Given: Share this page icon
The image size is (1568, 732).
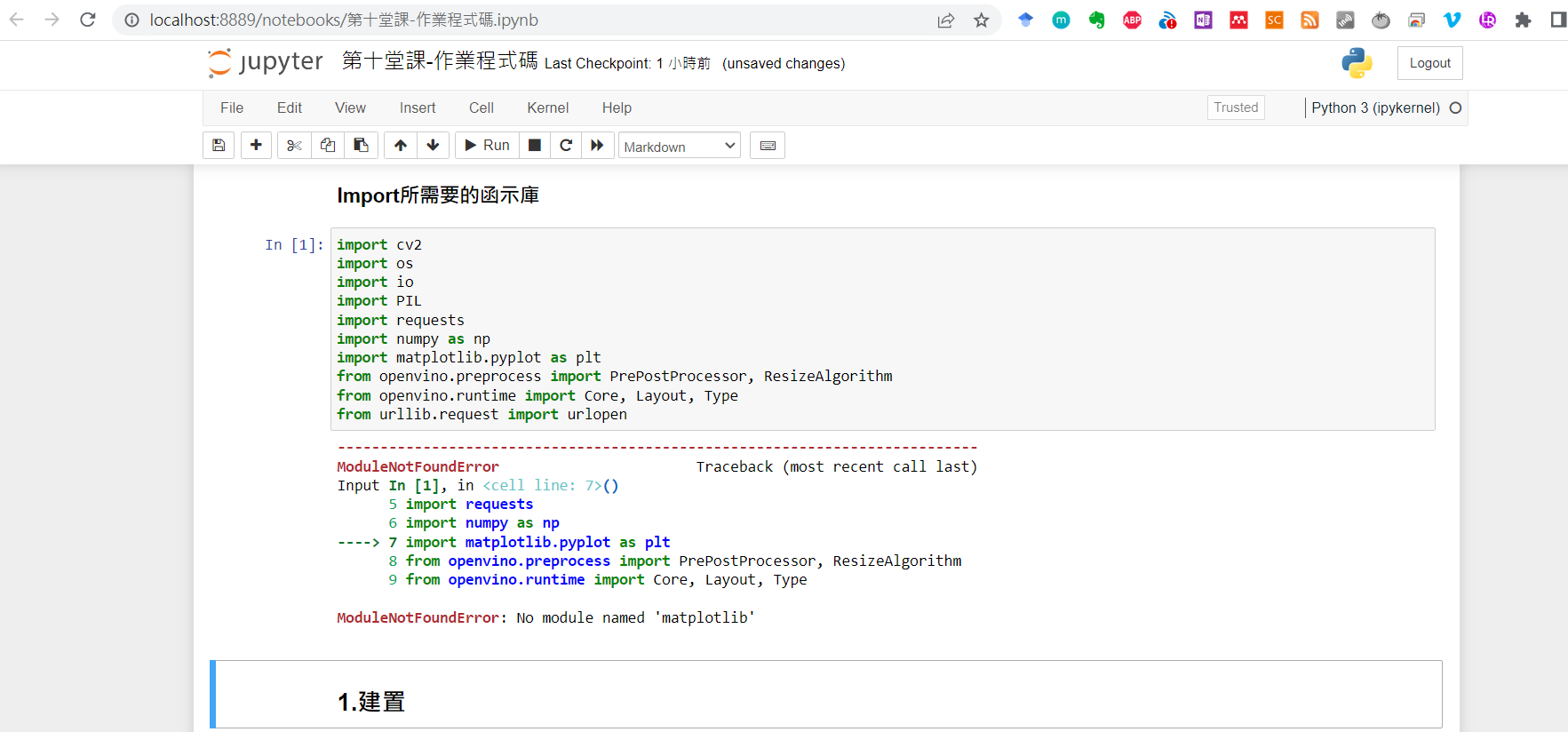Looking at the screenshot, I should tap(946, 20).
